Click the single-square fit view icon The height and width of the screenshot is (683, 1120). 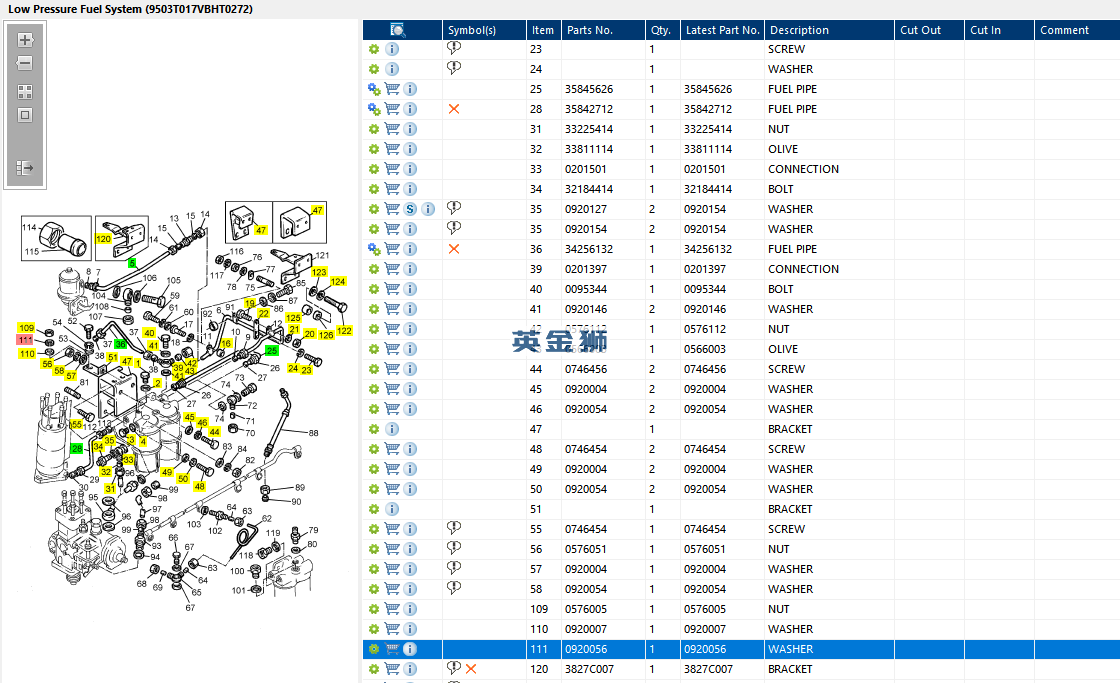pos(25,115)
